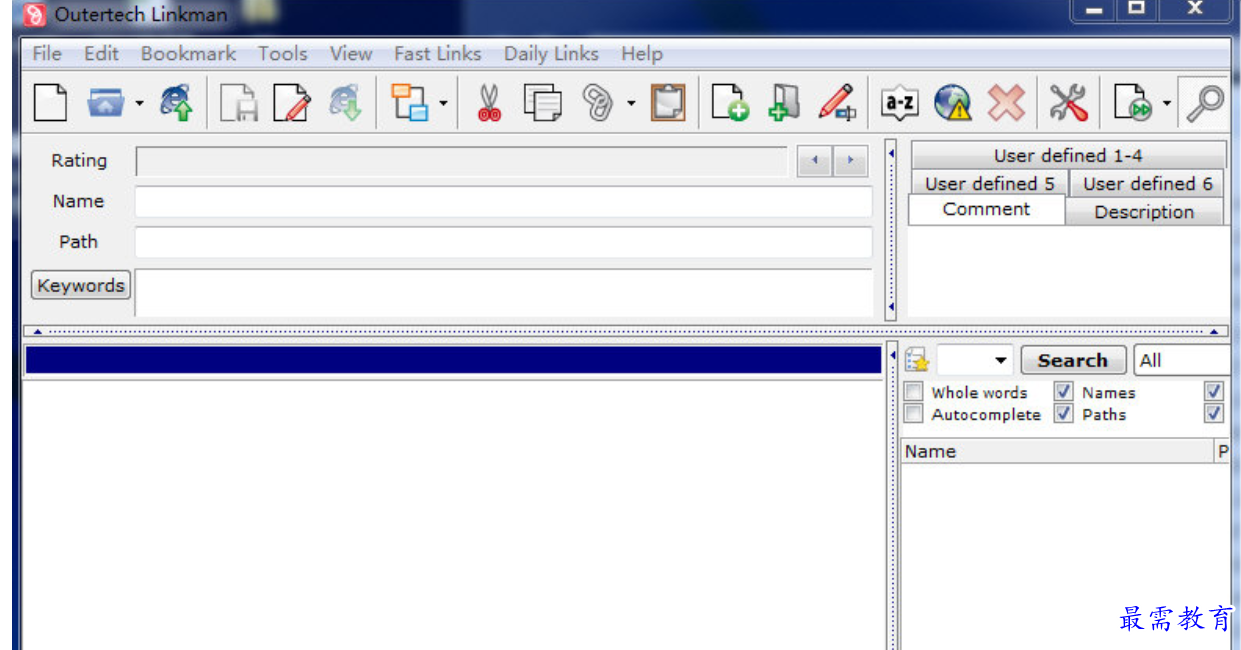Click the Search button
The height and width of the screenshot is (650, 1241).
point(1073,361)
